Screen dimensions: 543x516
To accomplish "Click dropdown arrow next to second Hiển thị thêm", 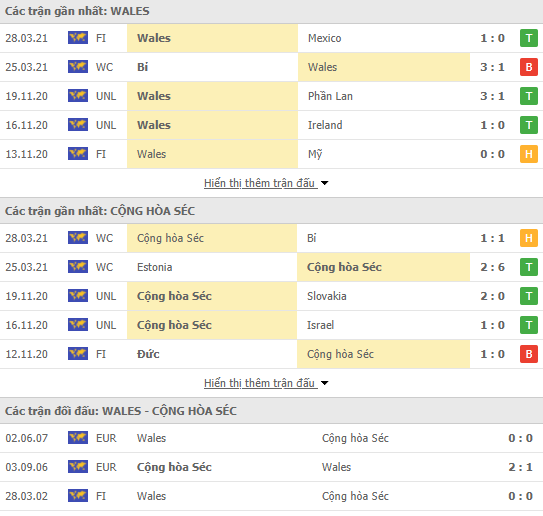I will [324, 383].
